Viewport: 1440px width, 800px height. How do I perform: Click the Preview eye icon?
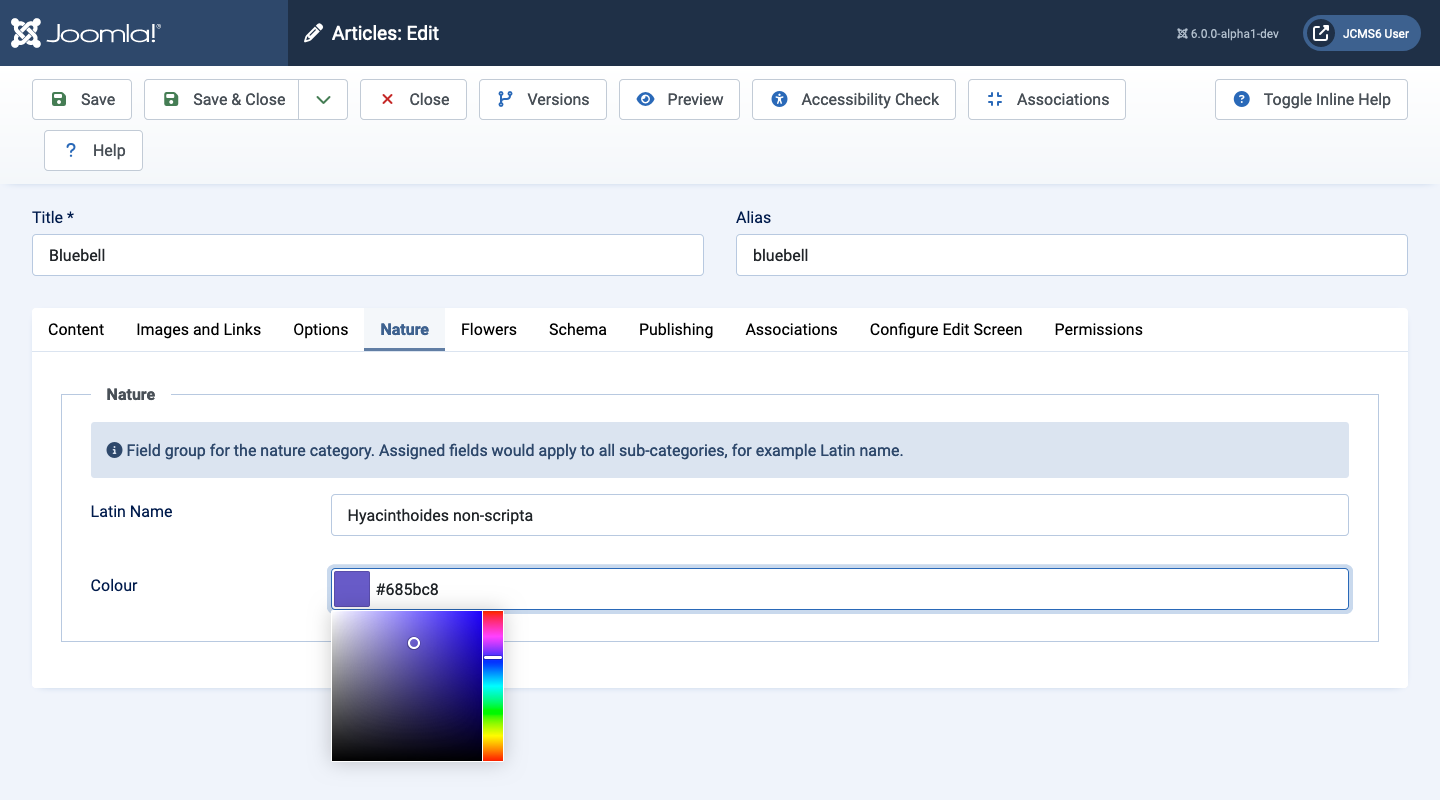[646, 99]
